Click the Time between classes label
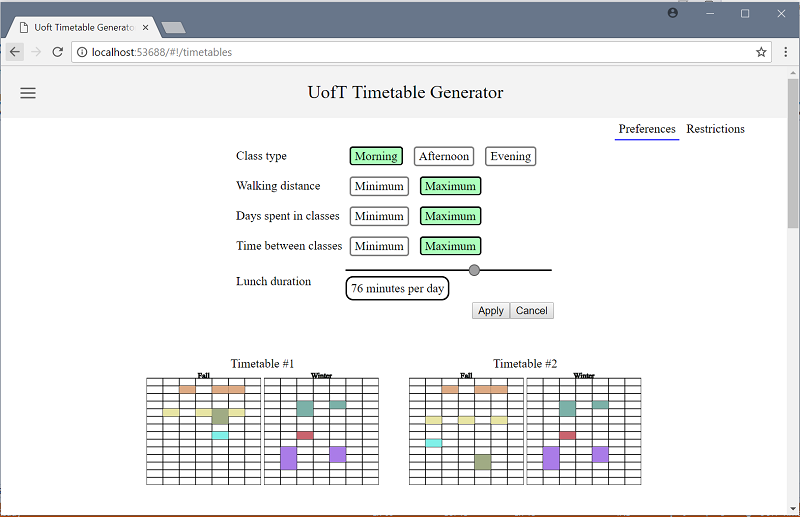The height and width of the screenshot is (517, 800). [x=289, y=246]
